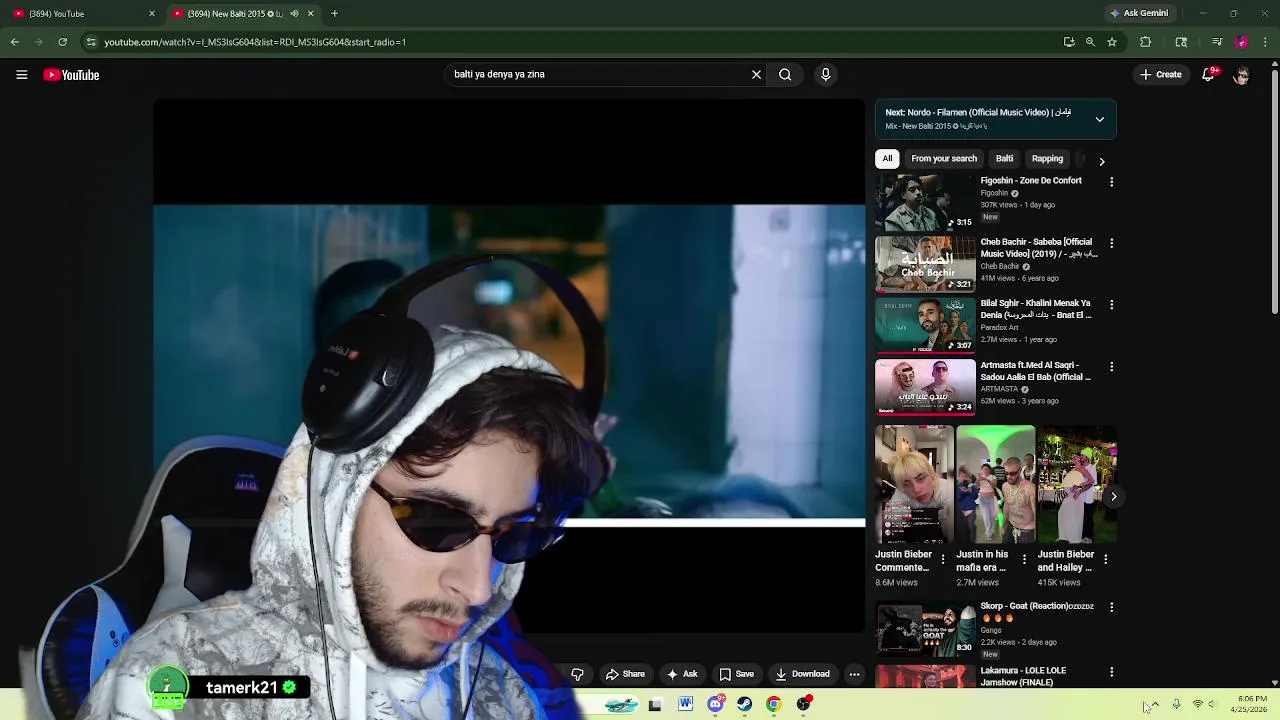Screen dimensions: 1280x720
Task: Mute the playing tab's audio icon
Action: tap(294, 14)
